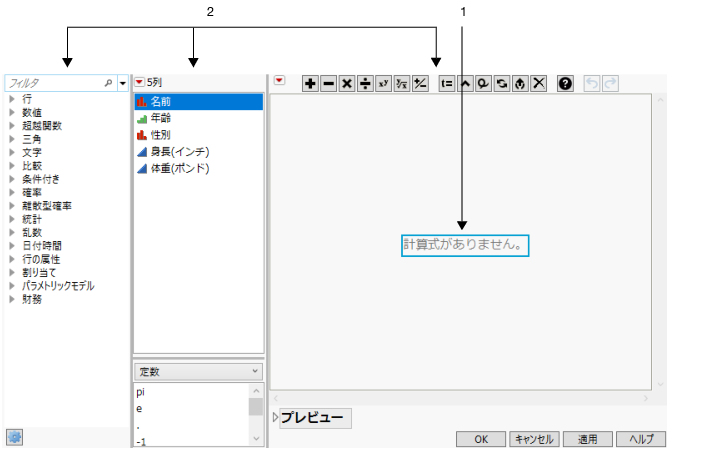
Task: Click the constants list scrollbar thumb
Action: click(256, 406)
